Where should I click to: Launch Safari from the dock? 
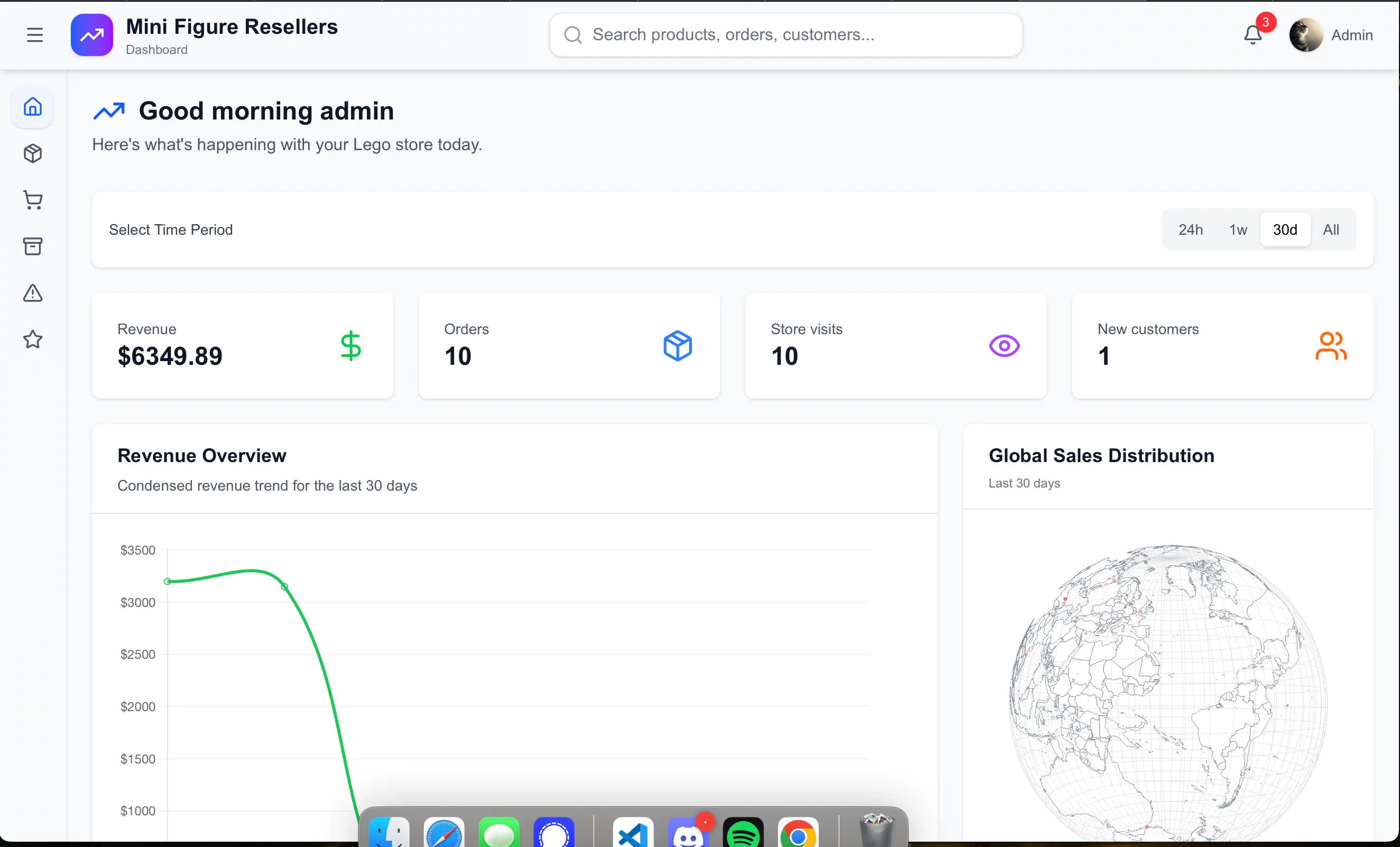(444, 832)
